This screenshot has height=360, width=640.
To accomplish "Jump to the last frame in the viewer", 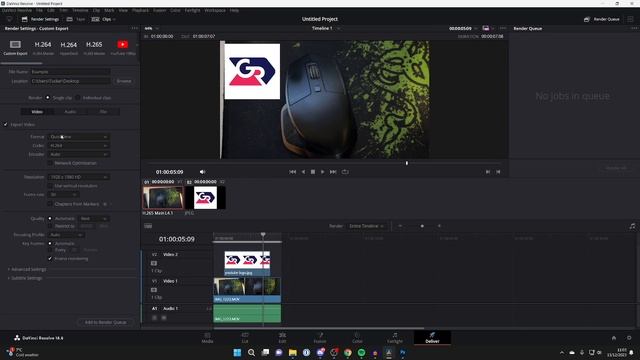I will tap(333, 172).
